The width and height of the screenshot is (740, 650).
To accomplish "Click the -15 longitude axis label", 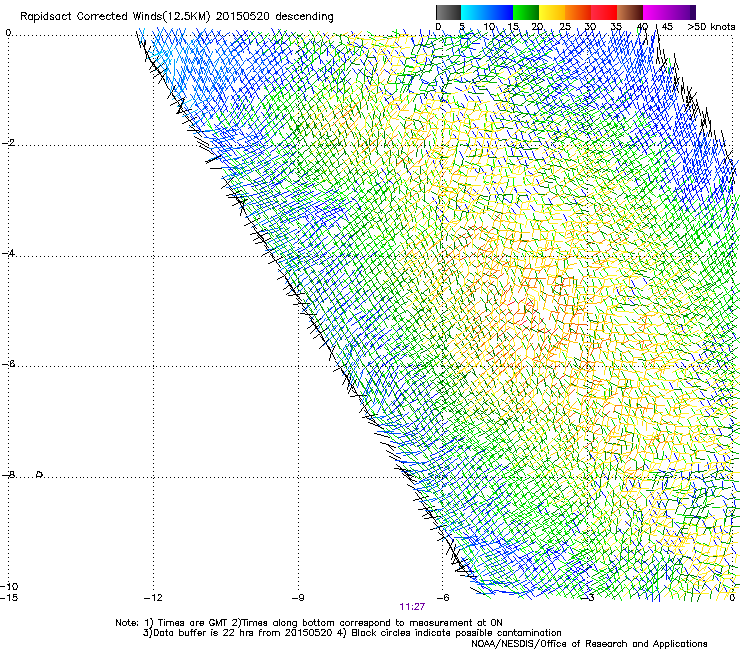I will click(9, 598).
